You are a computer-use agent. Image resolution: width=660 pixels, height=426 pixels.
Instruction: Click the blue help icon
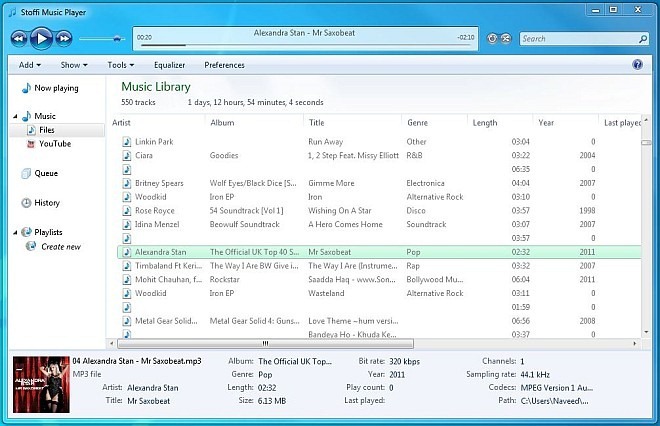point(637,64)
